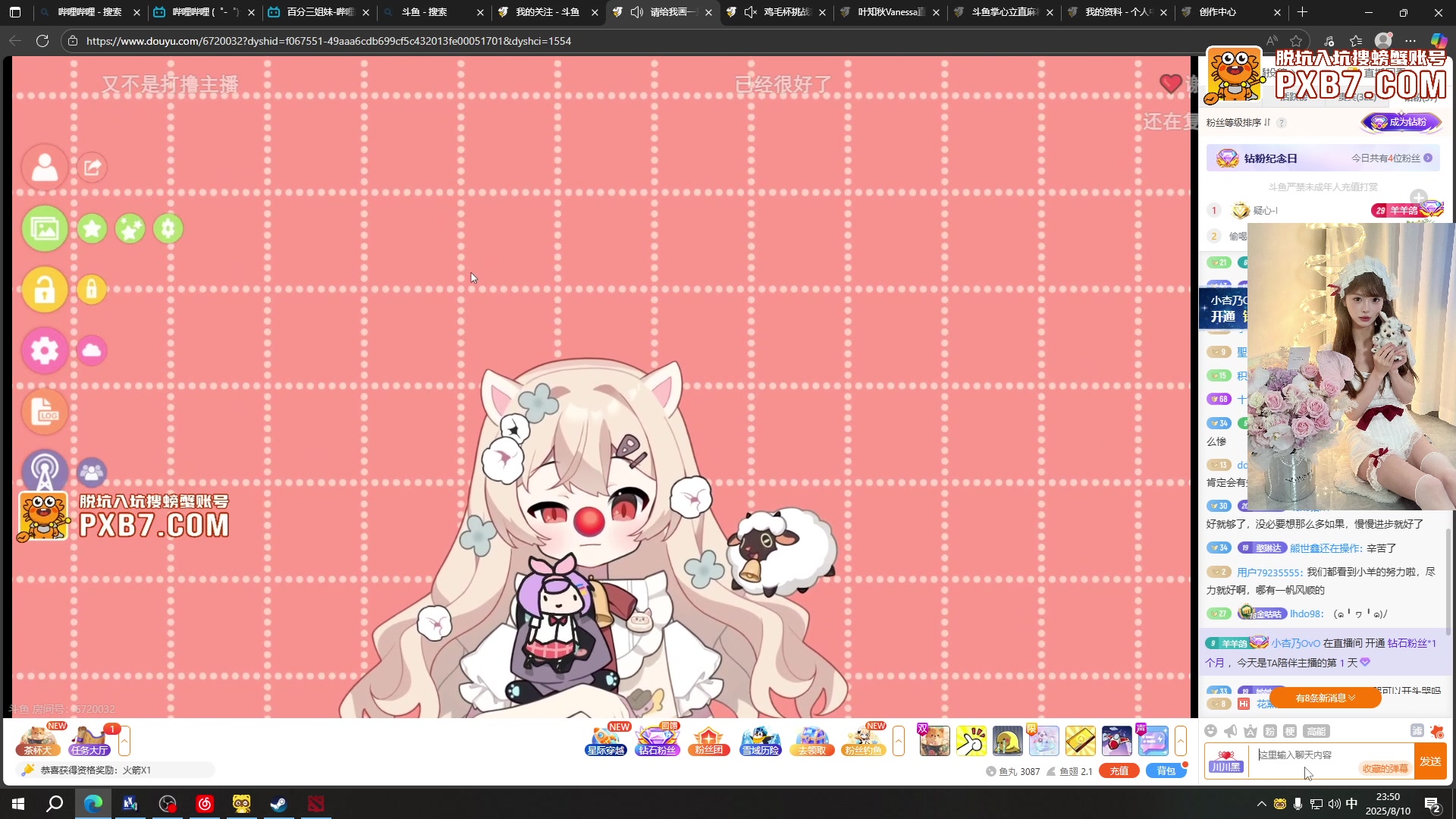This screenshot has width=1456, height=819.
Task: Open NetEase Cloud Music from taskbar
Action: 204,804
